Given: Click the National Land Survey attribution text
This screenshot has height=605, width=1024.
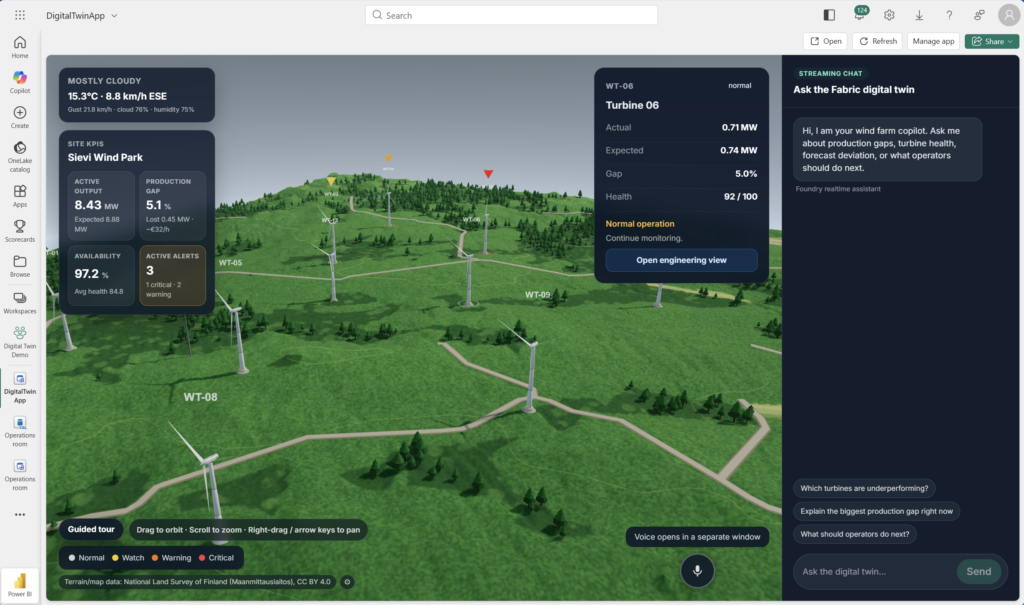Looking at the screenshot, I should click(197, 581).
